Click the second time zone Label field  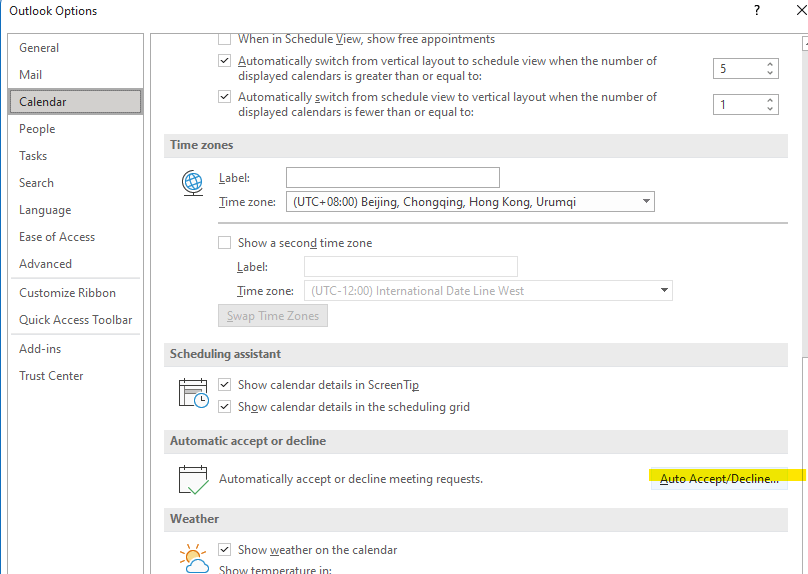point(411,267)
